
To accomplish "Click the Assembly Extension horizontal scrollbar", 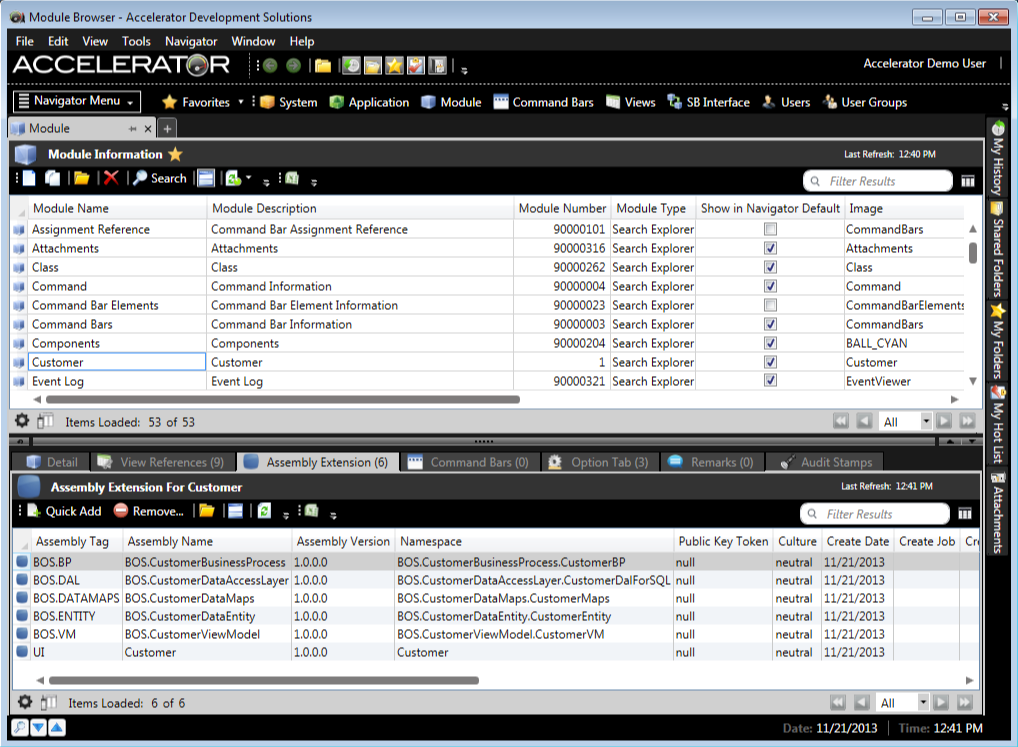I will 264,680.
